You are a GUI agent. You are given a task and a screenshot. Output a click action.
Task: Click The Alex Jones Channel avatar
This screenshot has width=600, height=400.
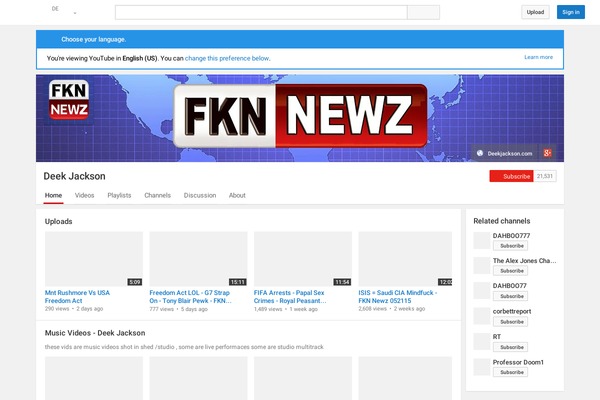(x=481, y=266)
